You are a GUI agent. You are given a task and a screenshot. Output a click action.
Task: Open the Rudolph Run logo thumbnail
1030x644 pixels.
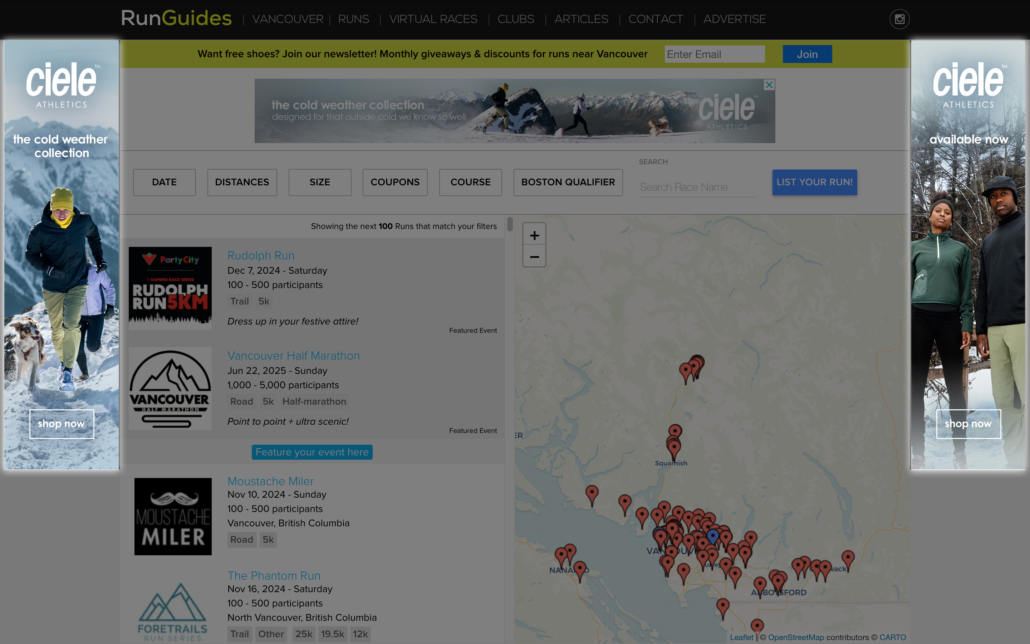pos(170,287)
